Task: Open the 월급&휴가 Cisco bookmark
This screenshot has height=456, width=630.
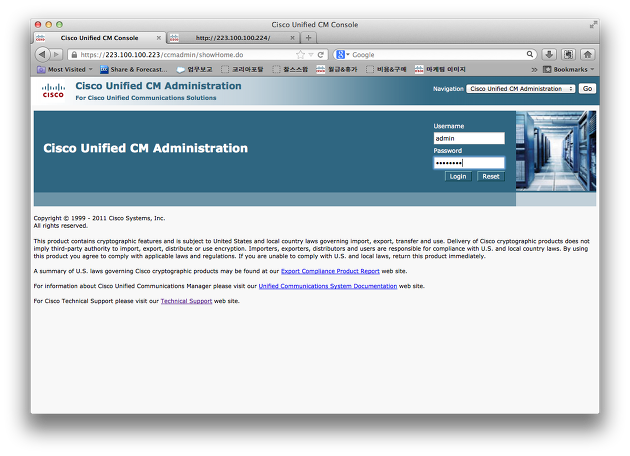Action: (x=337, y=70)
